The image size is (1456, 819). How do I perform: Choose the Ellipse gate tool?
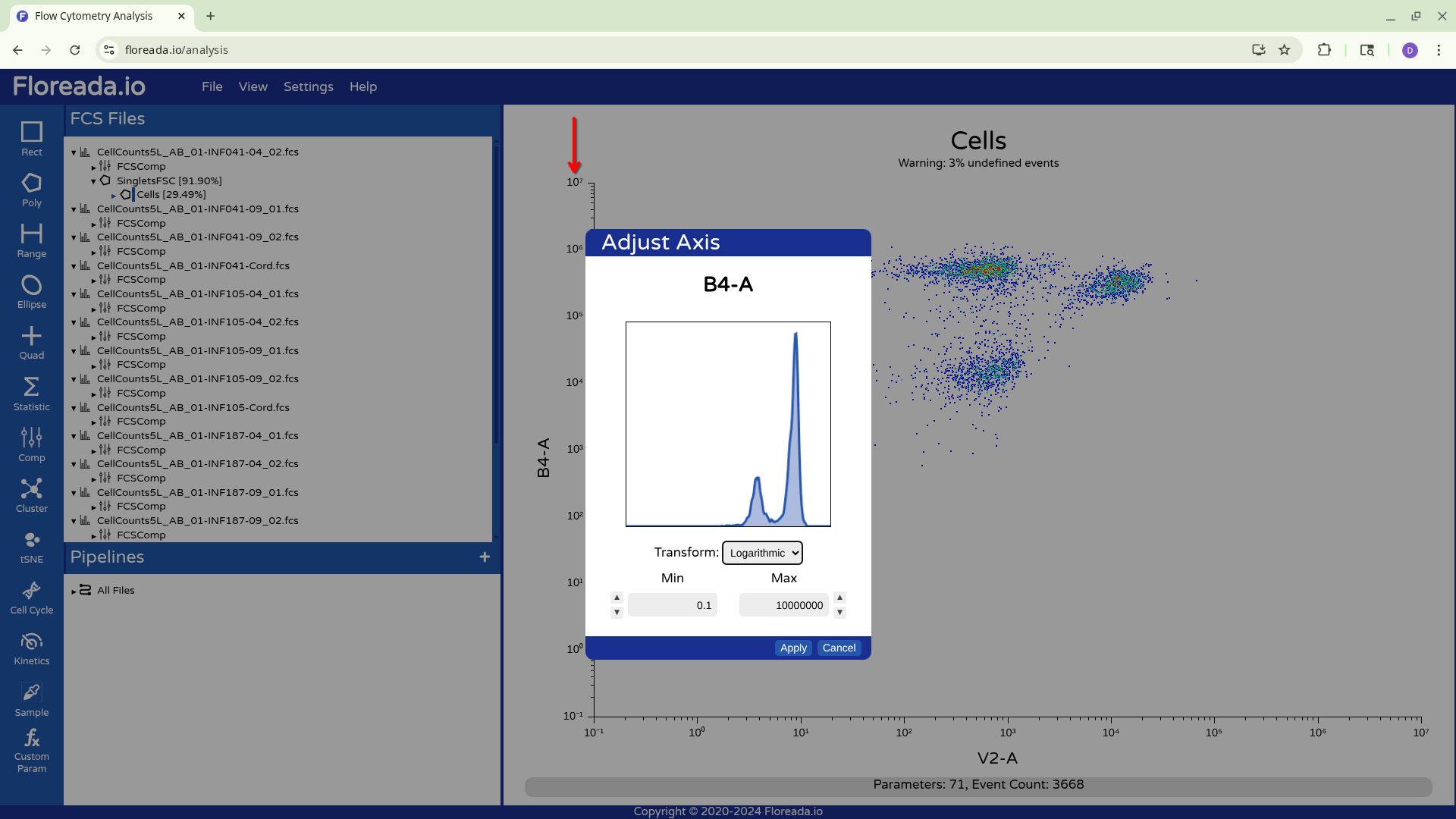(31, 292)
